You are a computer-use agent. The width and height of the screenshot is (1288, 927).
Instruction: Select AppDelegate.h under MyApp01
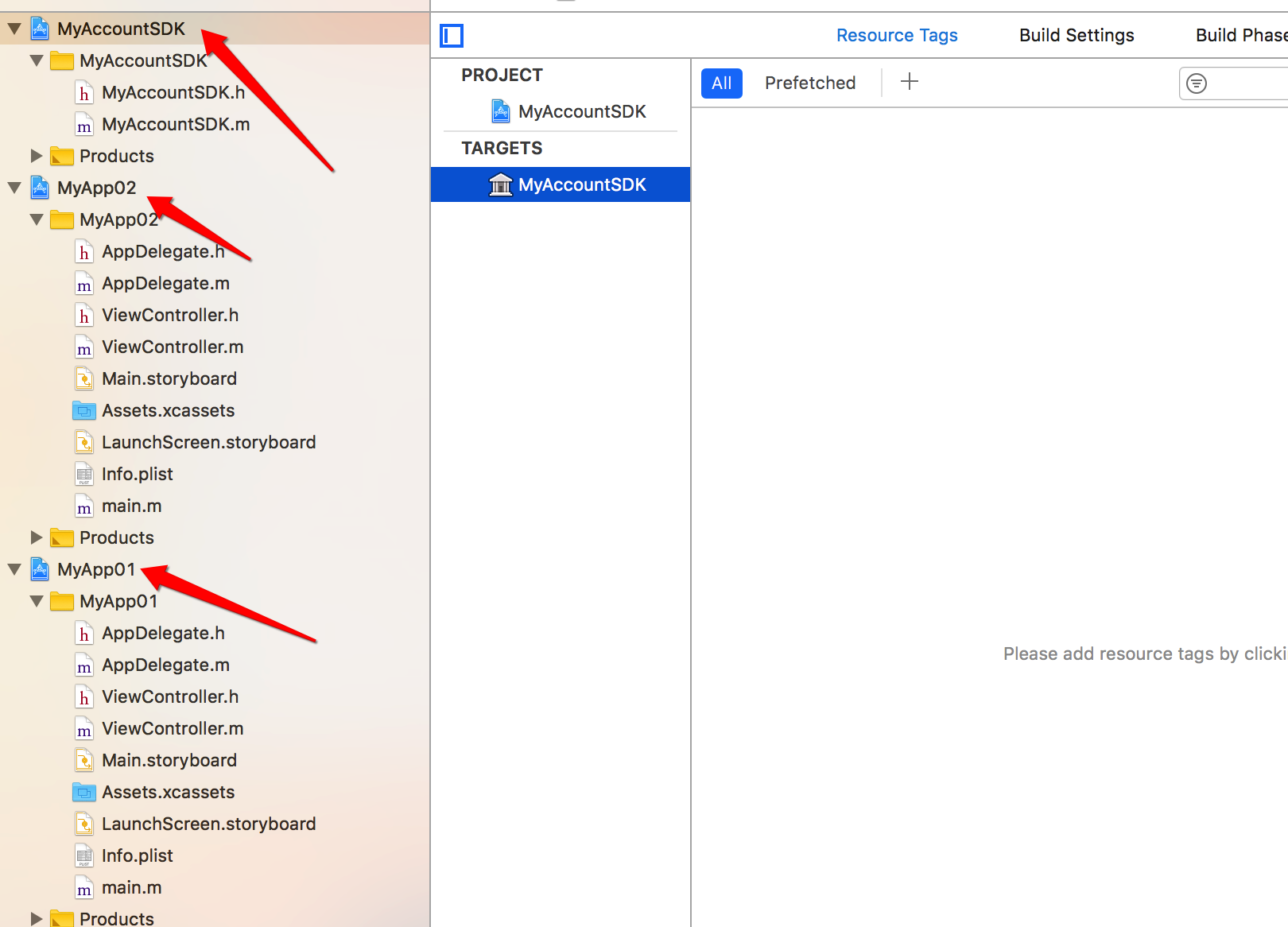(163, 633)
